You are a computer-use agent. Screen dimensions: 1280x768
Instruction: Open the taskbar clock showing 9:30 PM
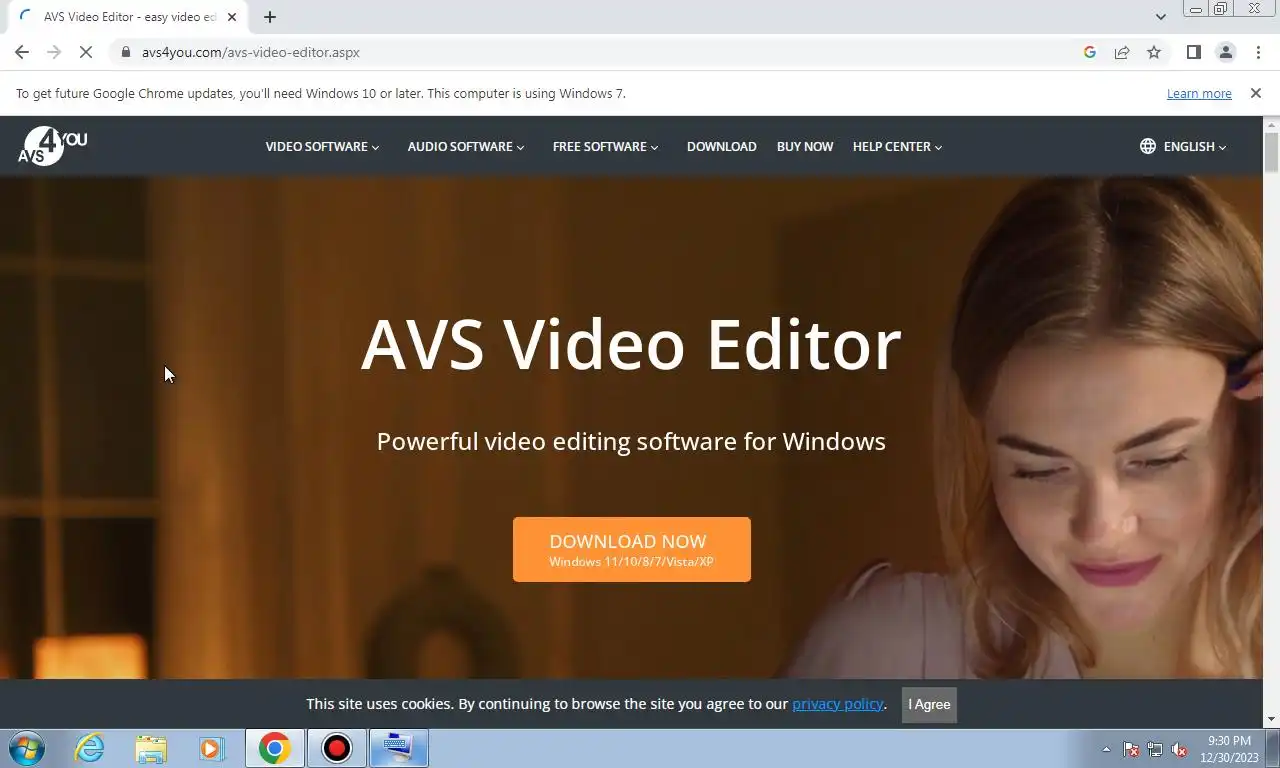coord(1229,749)
